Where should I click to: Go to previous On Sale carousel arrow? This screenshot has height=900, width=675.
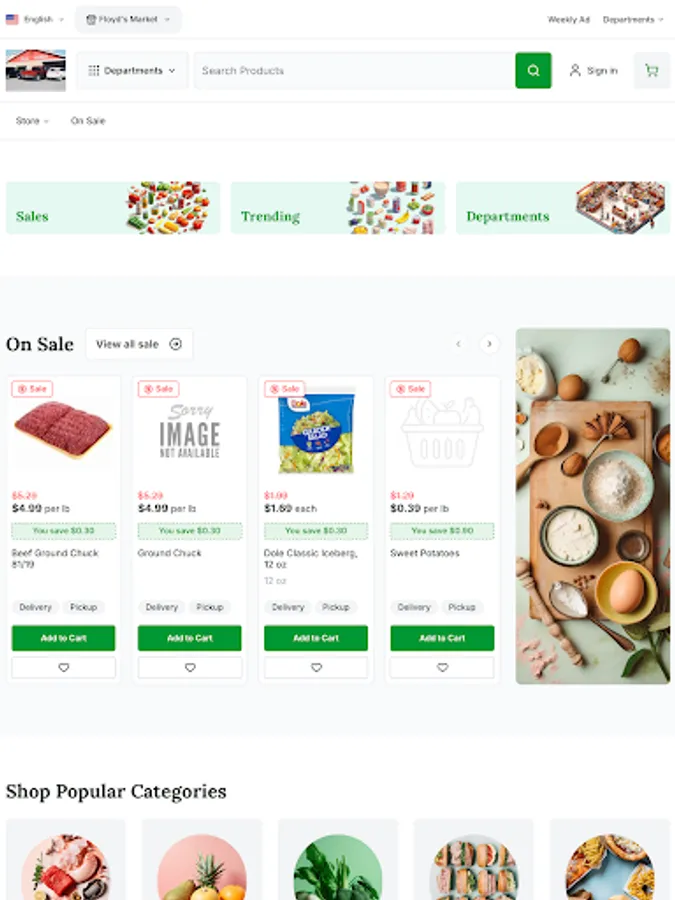[458, 344]
